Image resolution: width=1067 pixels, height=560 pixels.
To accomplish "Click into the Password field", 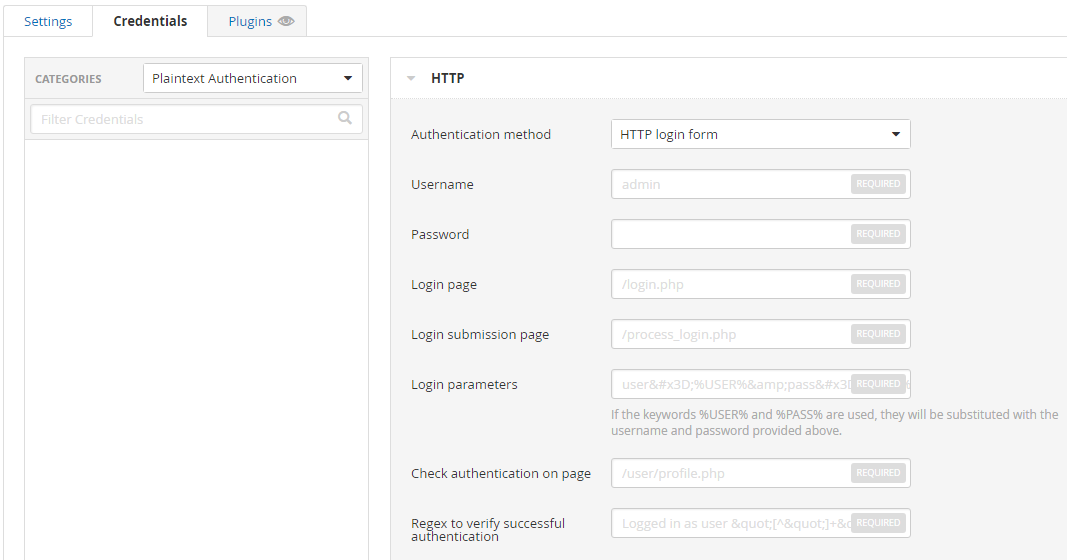I will pos(730,234).
